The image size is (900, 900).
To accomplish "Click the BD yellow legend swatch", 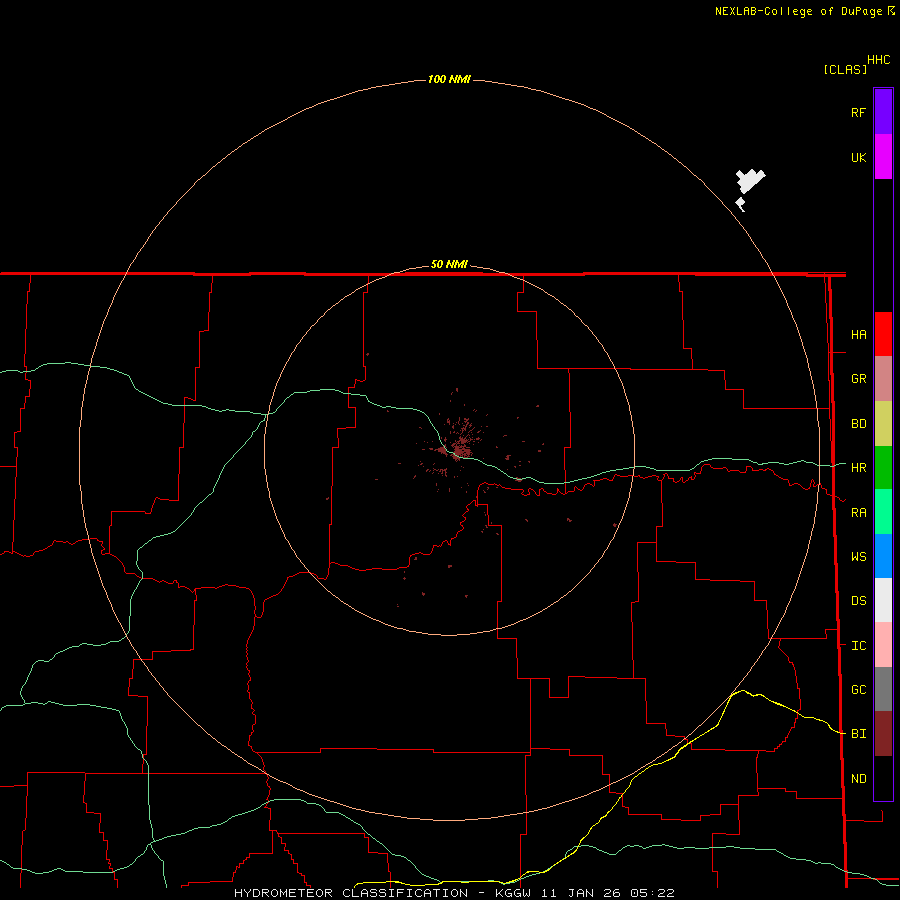I will coord(883,424).
